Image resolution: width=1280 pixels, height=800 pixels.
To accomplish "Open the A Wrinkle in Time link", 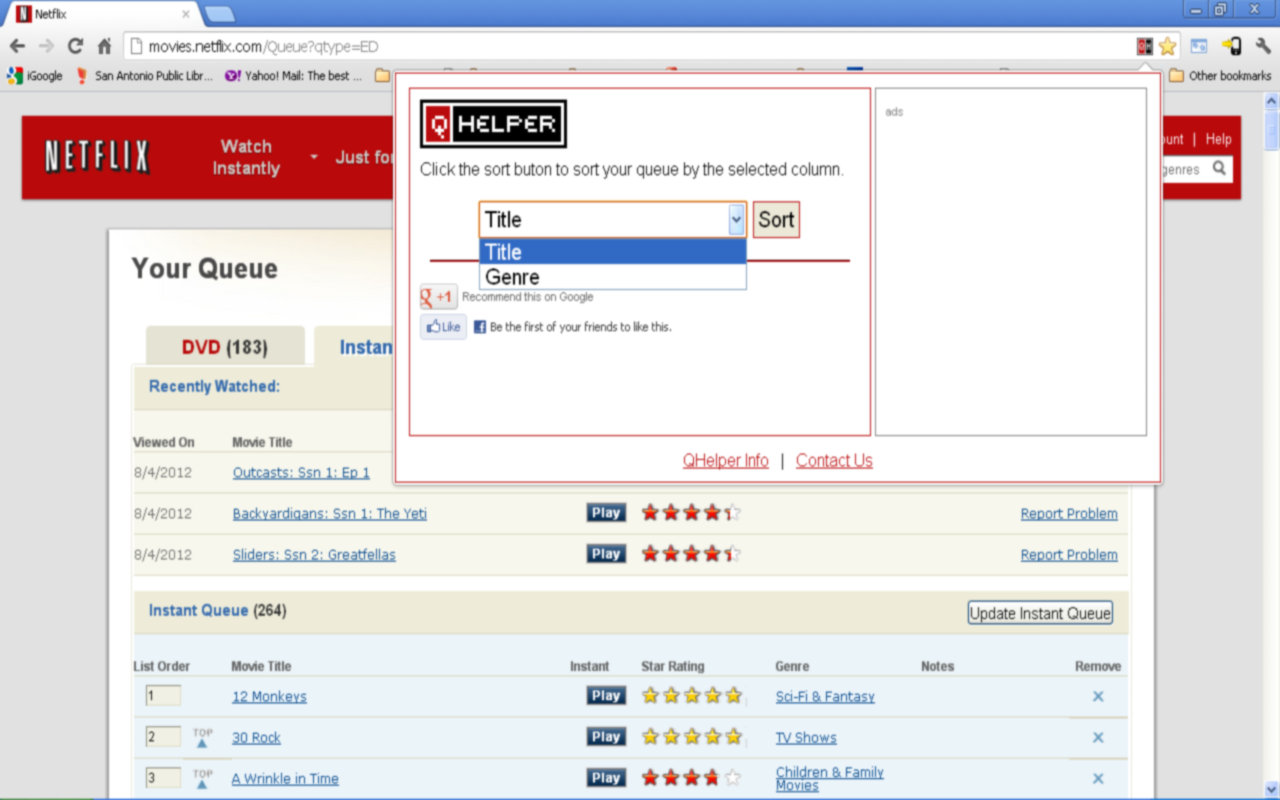I will [x=285, y=778].
